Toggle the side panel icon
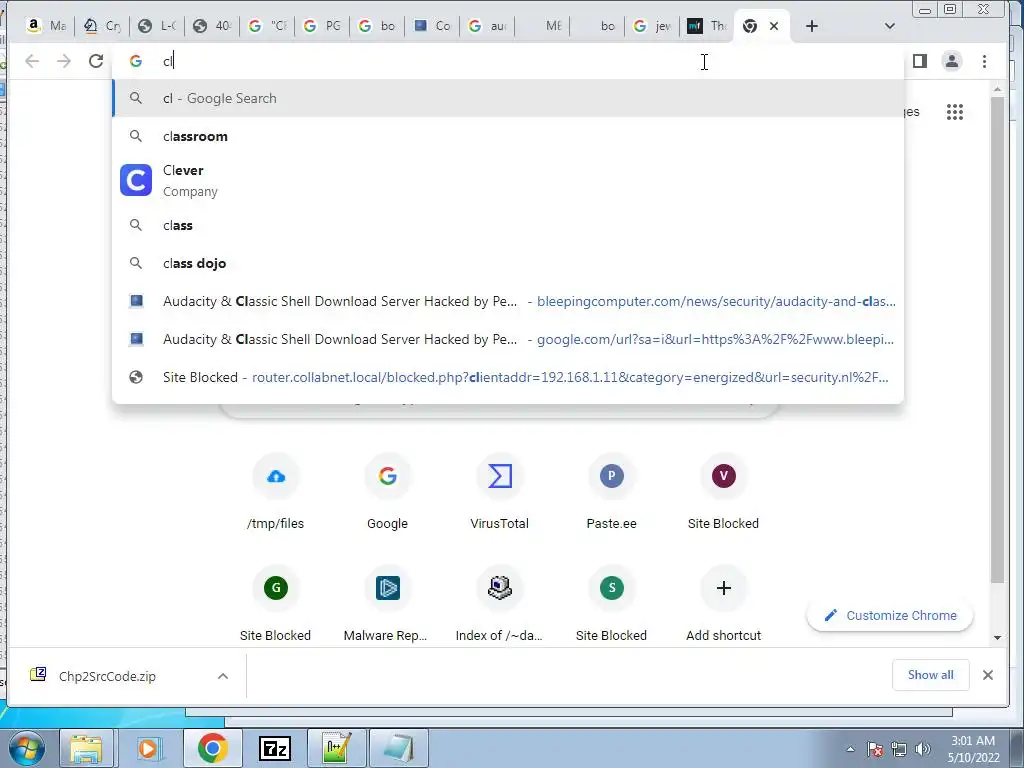Screen dimensions: 1024x768 [920, 61]
